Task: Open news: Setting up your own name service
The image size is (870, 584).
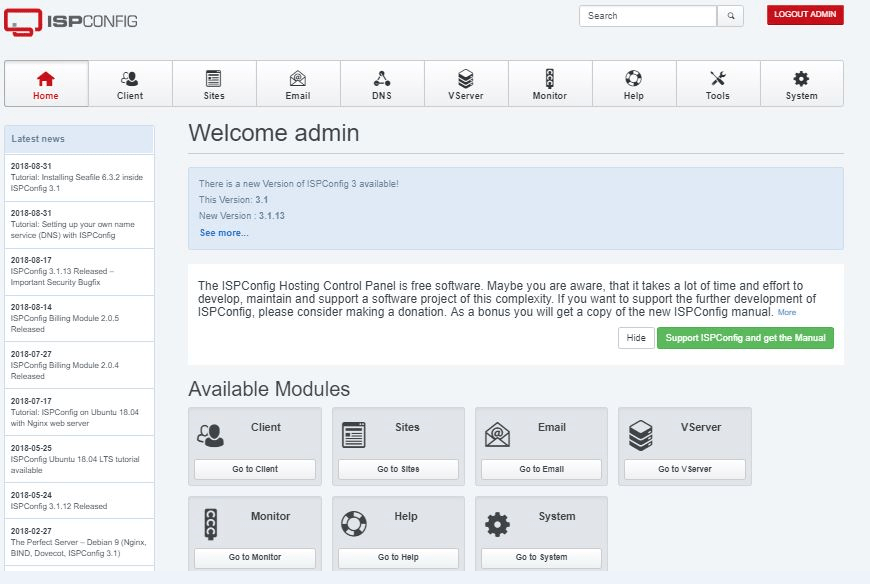Action: point(79,225)
